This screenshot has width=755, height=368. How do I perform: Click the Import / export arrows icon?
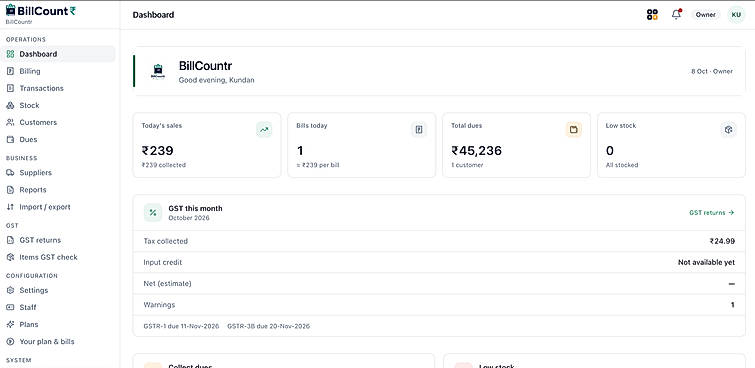[10, 207]
